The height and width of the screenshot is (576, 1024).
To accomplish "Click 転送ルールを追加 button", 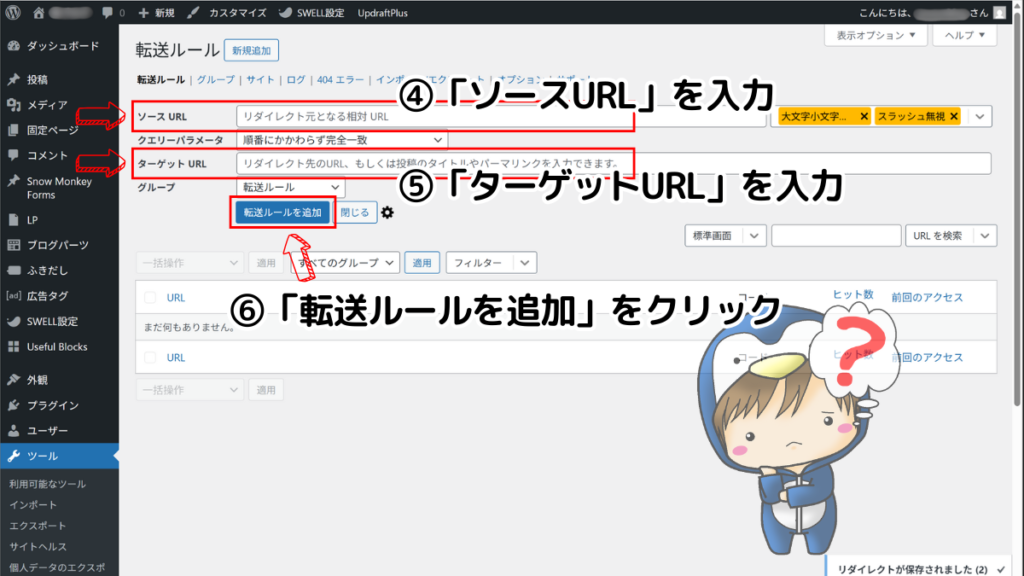I will coord(283,212).
